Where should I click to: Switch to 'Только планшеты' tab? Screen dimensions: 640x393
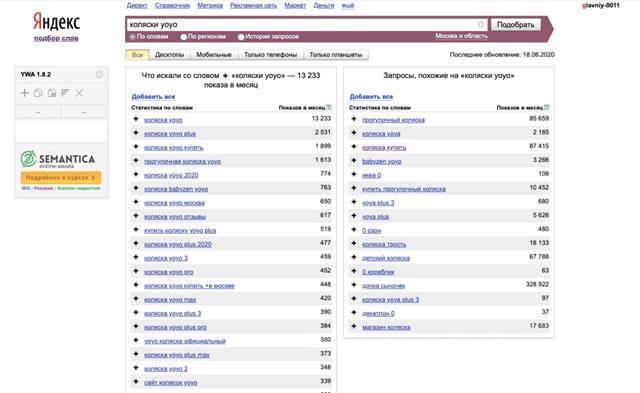click(336, 55)
